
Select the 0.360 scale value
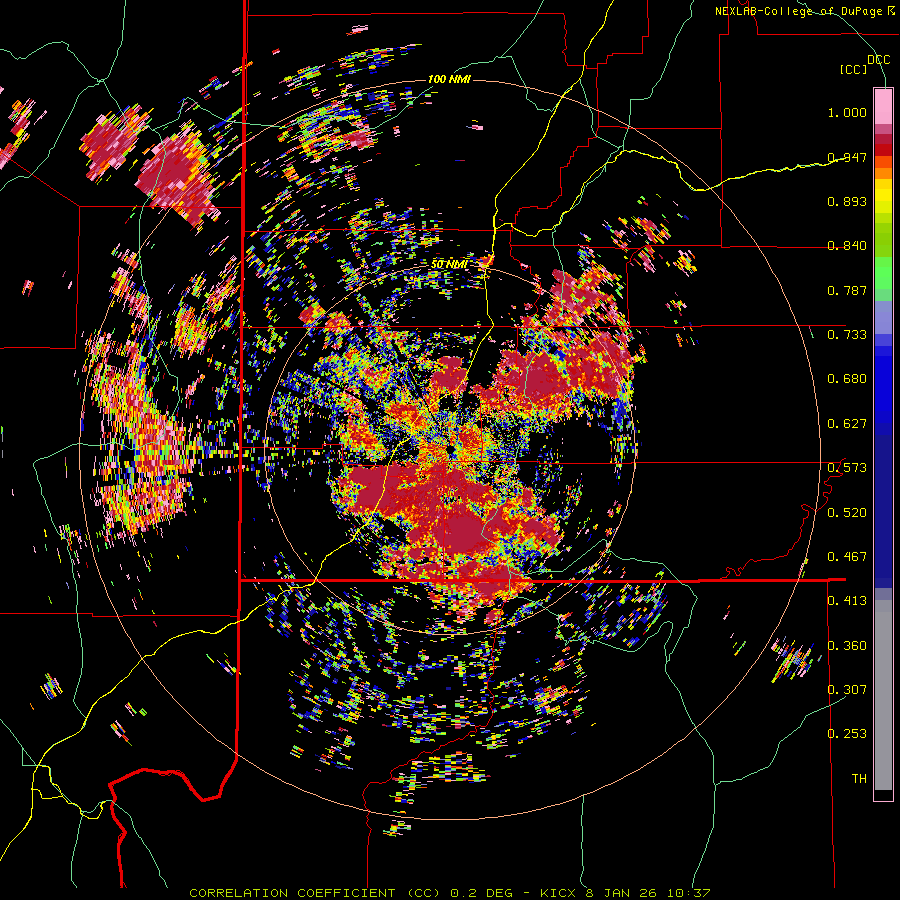(x=847, y=645)
